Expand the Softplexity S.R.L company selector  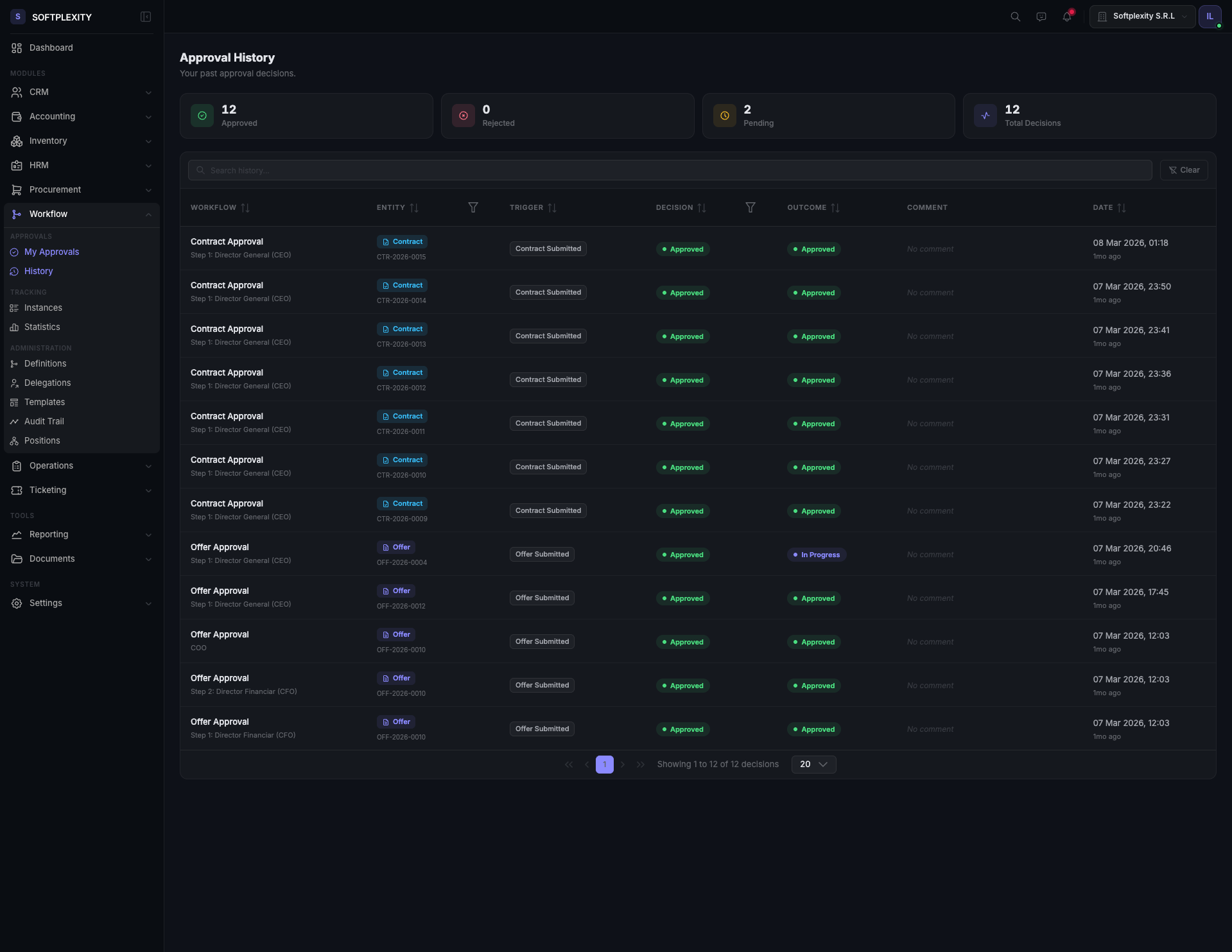click(x=1142, y=16)
